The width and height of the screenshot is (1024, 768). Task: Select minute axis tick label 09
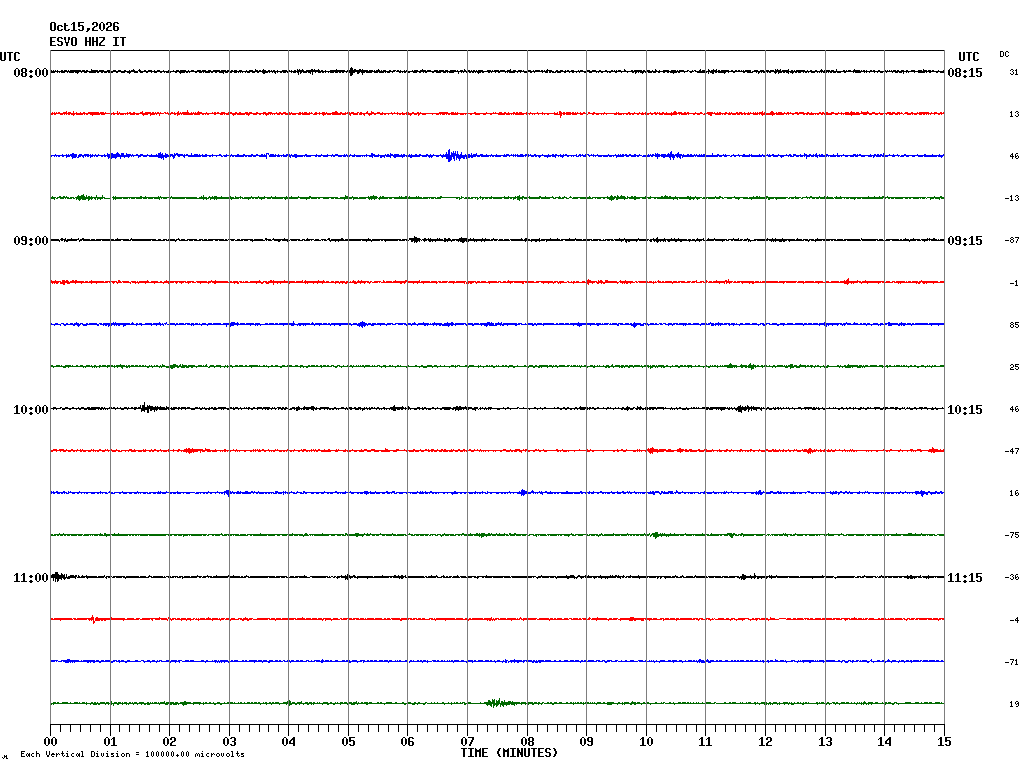[x=586, y=741]
